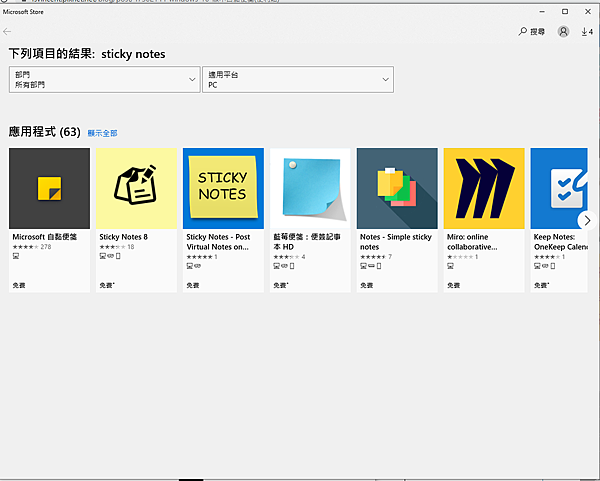Expand the 適用平台 platform dropdown
Screen dimensions: 600x481
pyautogui.click(x=298, y=80)
